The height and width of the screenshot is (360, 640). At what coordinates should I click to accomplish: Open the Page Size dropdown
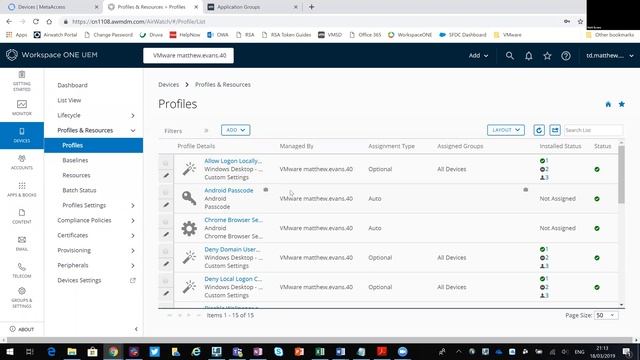click(x=606, y=315)
